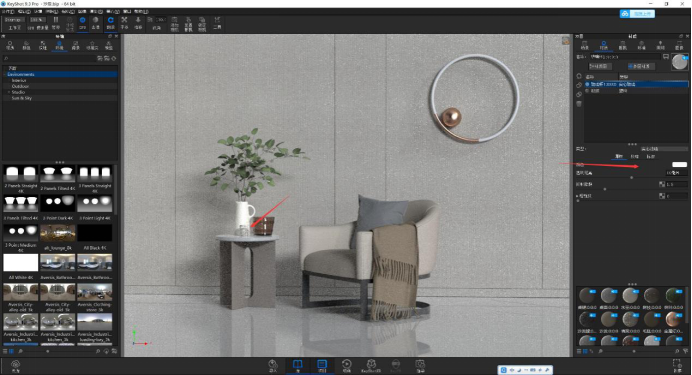Switch to Materials tab in library panel
Screen dimensions: 692x375
[10, 45]
